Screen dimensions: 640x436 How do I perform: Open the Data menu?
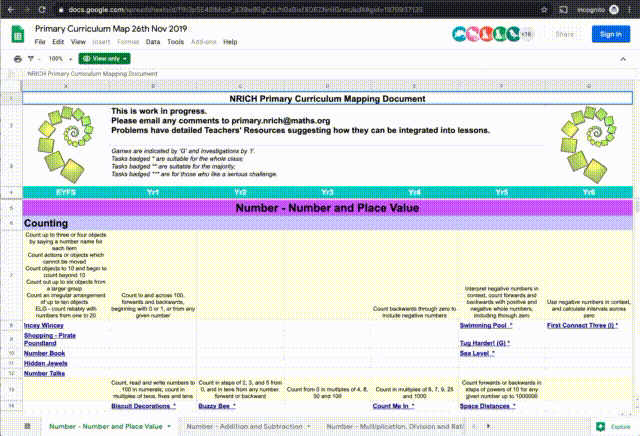pos(152,43)
